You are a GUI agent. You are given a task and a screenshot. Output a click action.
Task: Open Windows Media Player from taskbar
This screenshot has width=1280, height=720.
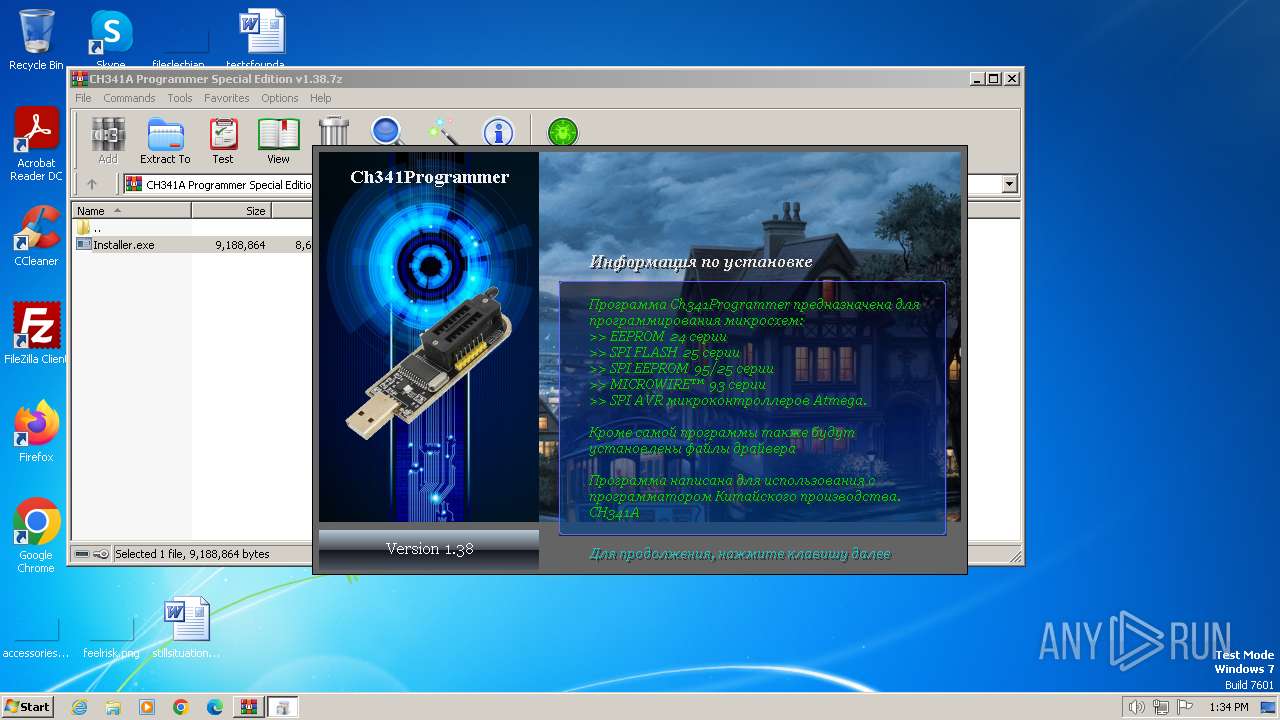[x=147, y=707]
